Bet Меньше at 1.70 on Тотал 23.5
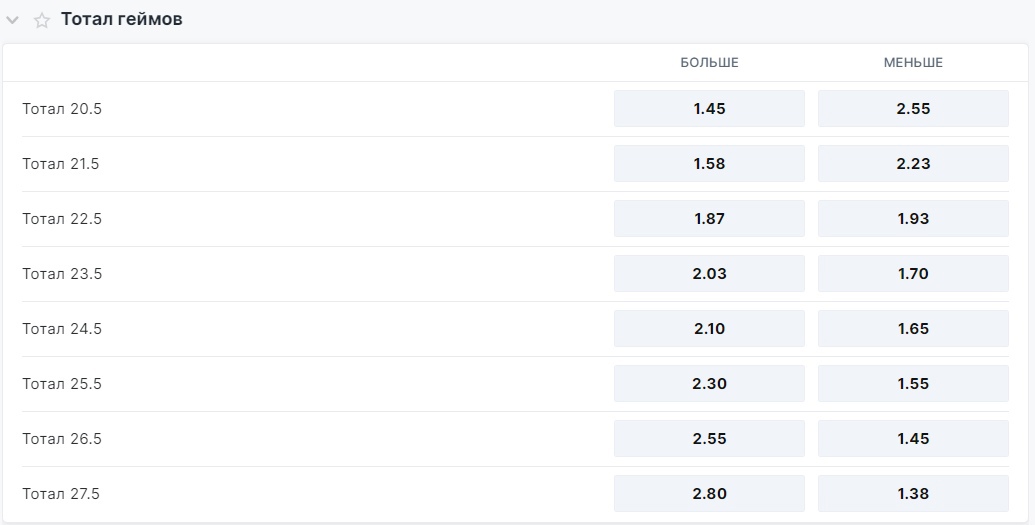1035x525 pixels. (913, 274)
